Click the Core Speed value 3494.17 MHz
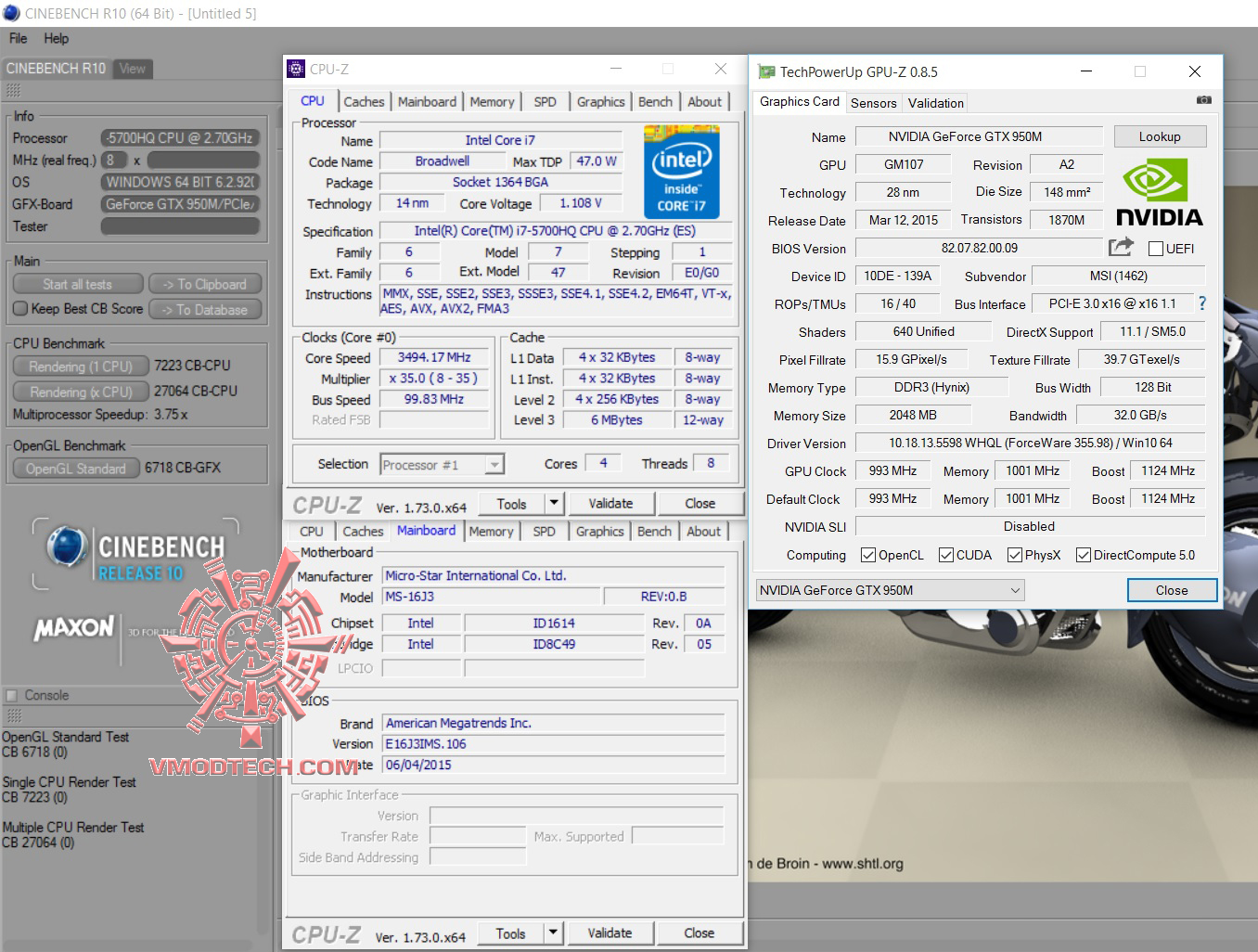Image resolution: width=1258 pixels, height=952 pixels. 434,357
